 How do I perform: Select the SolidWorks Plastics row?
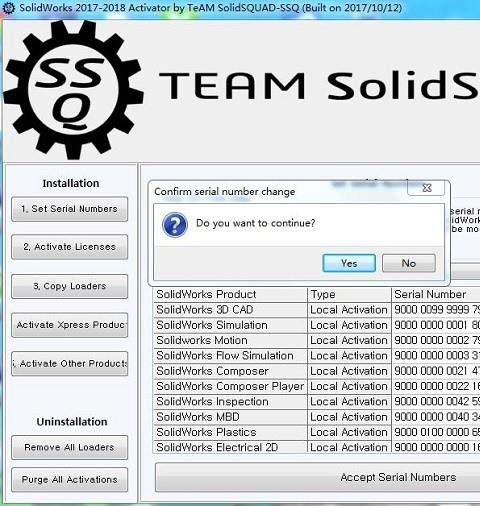pyautogui.click(x=317, y=432)
